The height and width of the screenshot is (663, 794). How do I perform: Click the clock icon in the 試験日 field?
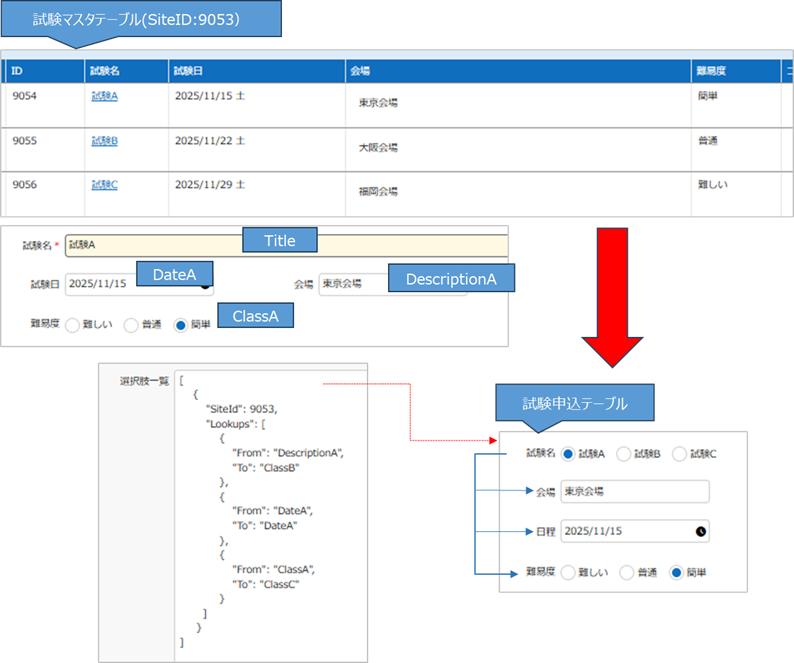206,285
